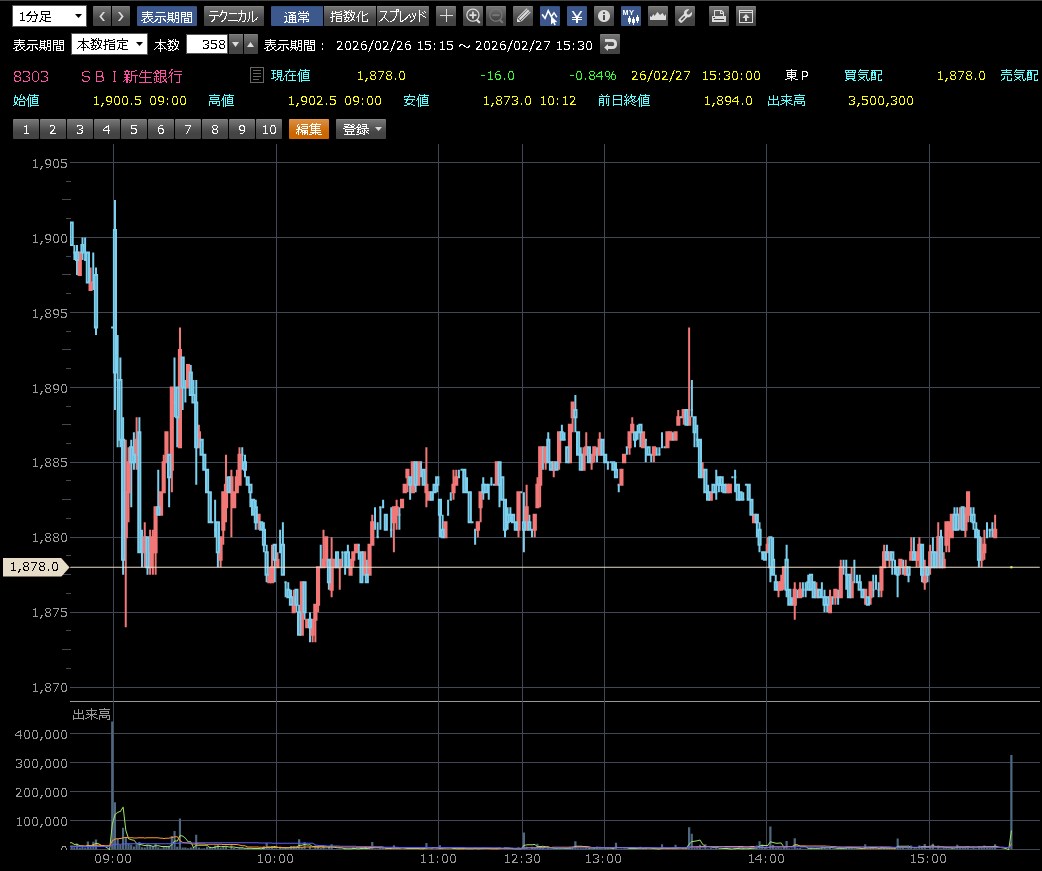This screenshot has width=1042, height=871.
Task: Click the crosshair cursor icon
Action: point(447,16)
